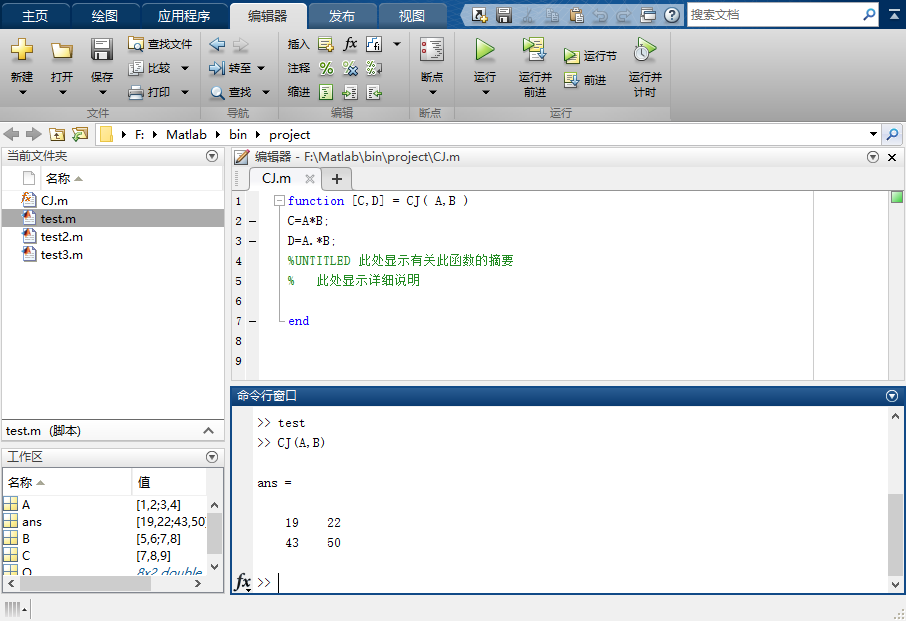Search the current folder with magnifier icon
906x621 pixels.
pyautogui.click(x=892, y=135)
